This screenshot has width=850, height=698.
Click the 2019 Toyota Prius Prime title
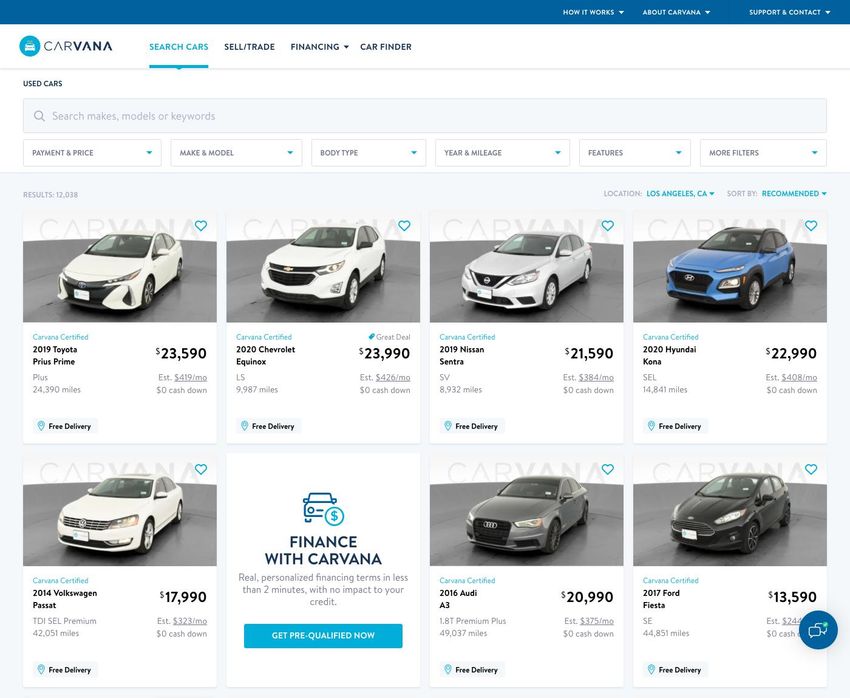[x=55, y=356]
